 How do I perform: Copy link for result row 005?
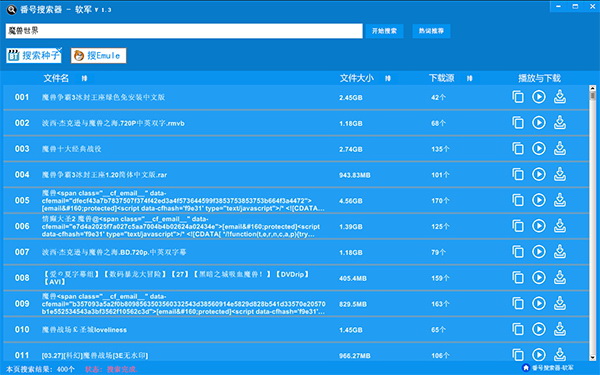click(518, 200)
